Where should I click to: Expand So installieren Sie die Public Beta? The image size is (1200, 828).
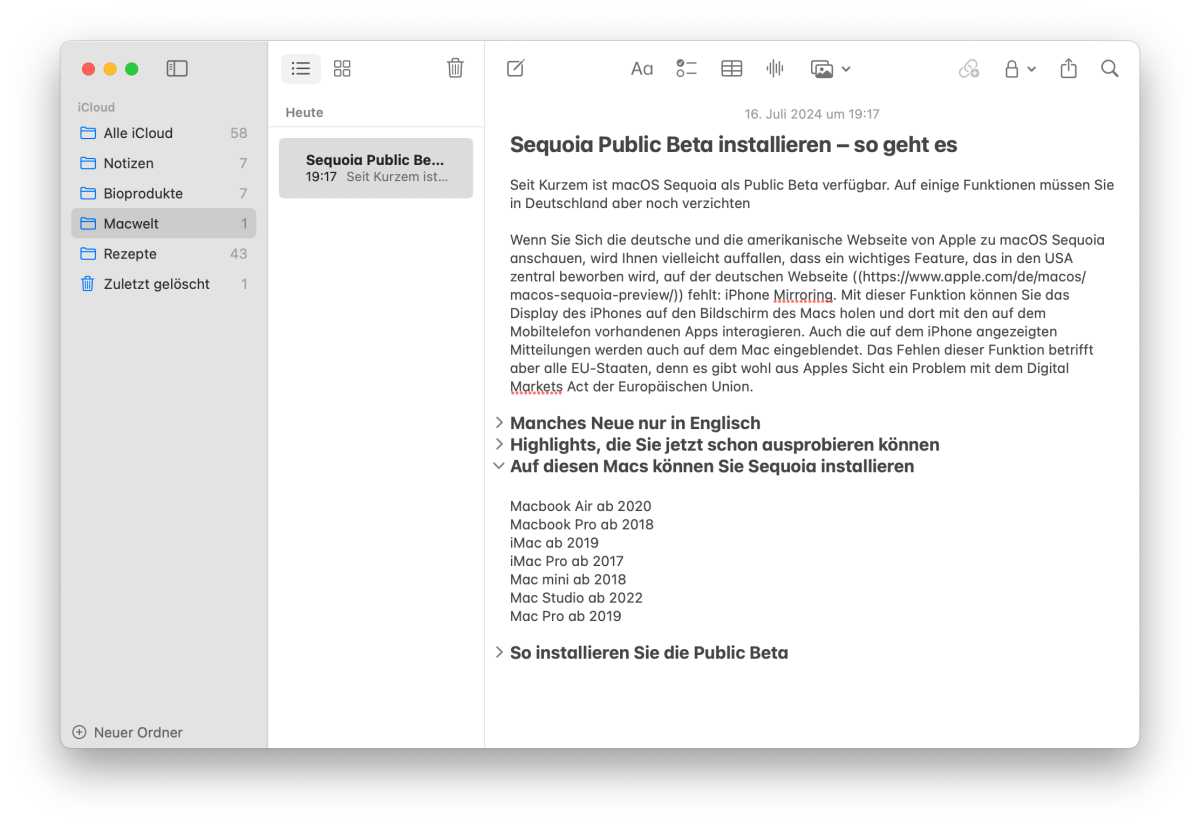499,652
